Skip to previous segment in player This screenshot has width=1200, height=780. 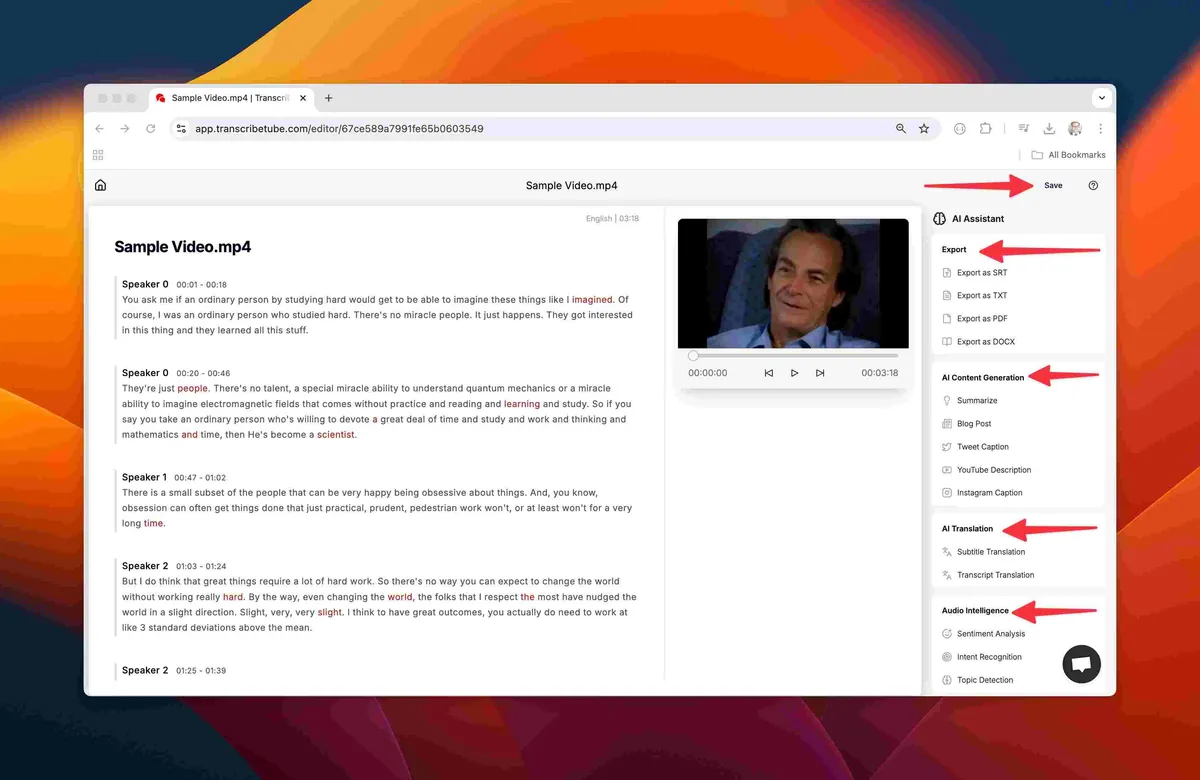[768, 373]
